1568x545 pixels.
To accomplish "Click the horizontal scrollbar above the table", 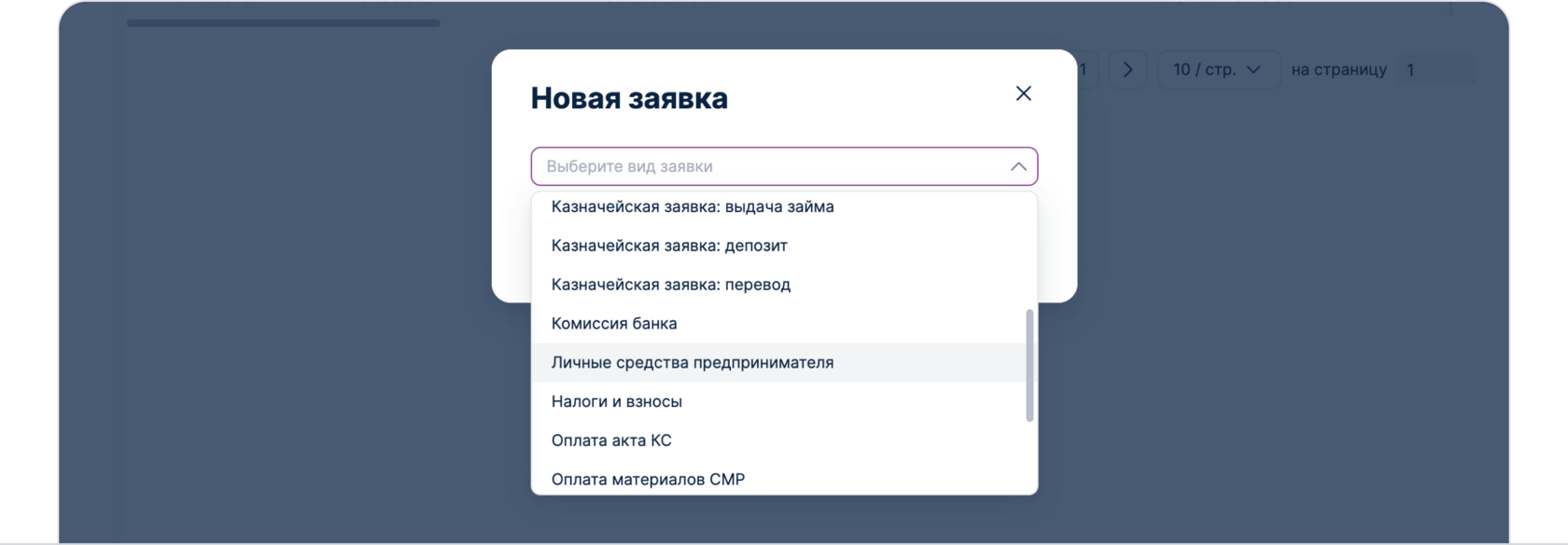I will (x=284, y=23).
